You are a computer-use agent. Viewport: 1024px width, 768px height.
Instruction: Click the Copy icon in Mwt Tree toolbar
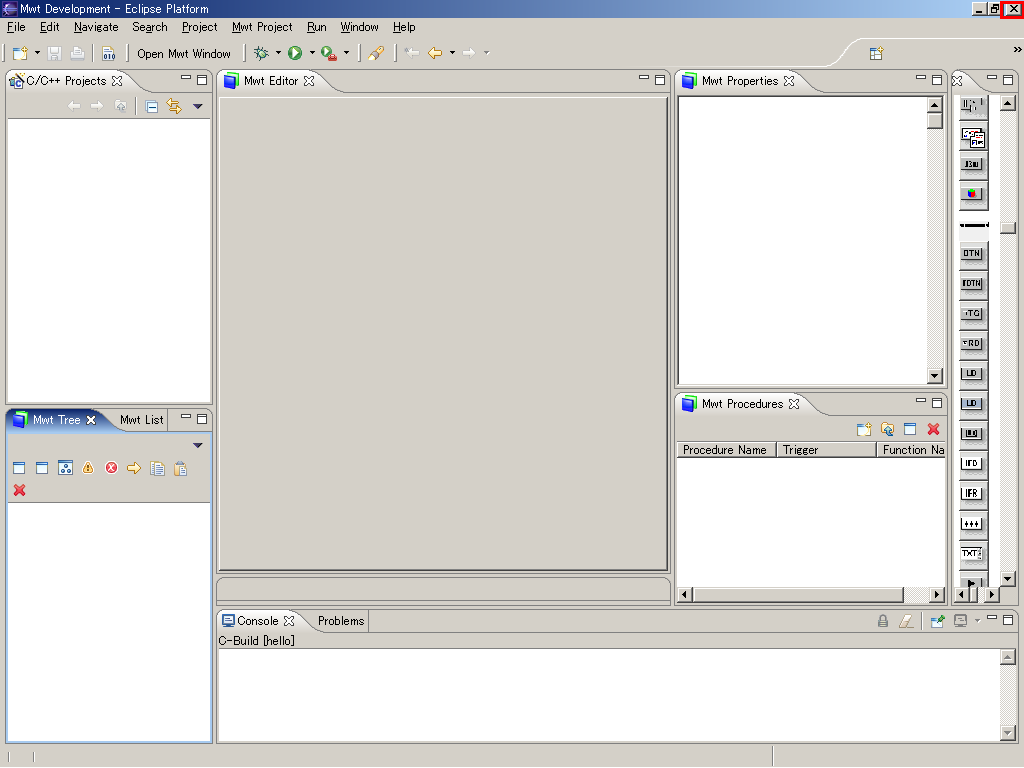[x=157, y=468]
